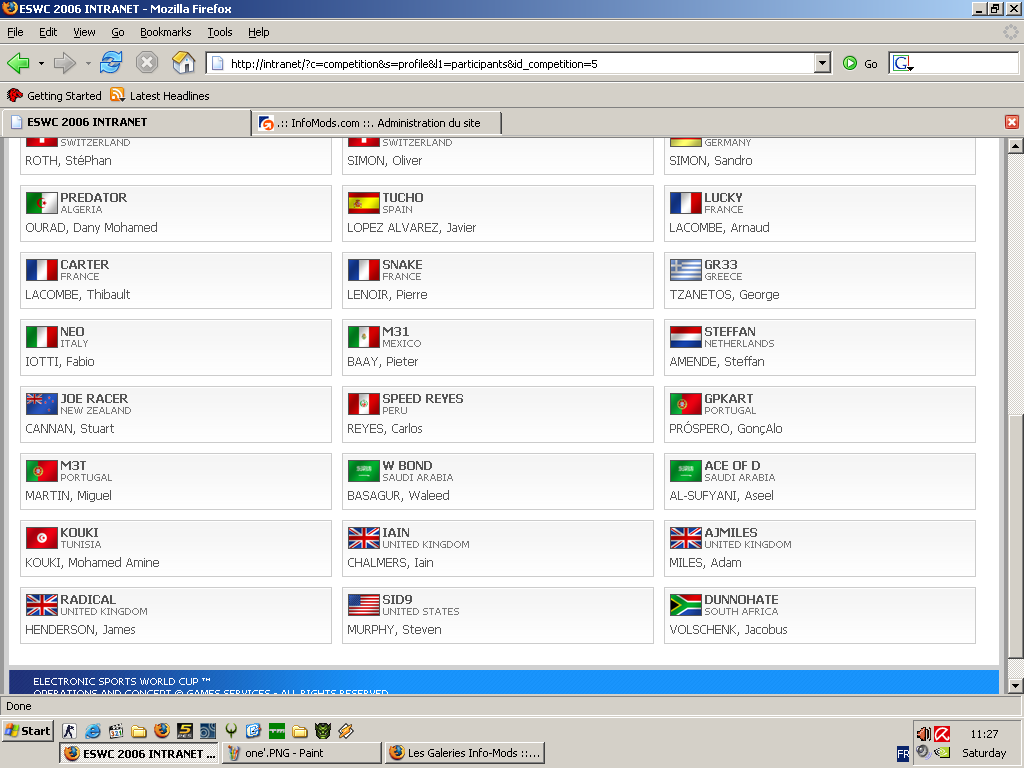Viewport: 1024px width, 768px height.
Task: Open the search engine selector dropdown
Action: [x=903, y=63]
